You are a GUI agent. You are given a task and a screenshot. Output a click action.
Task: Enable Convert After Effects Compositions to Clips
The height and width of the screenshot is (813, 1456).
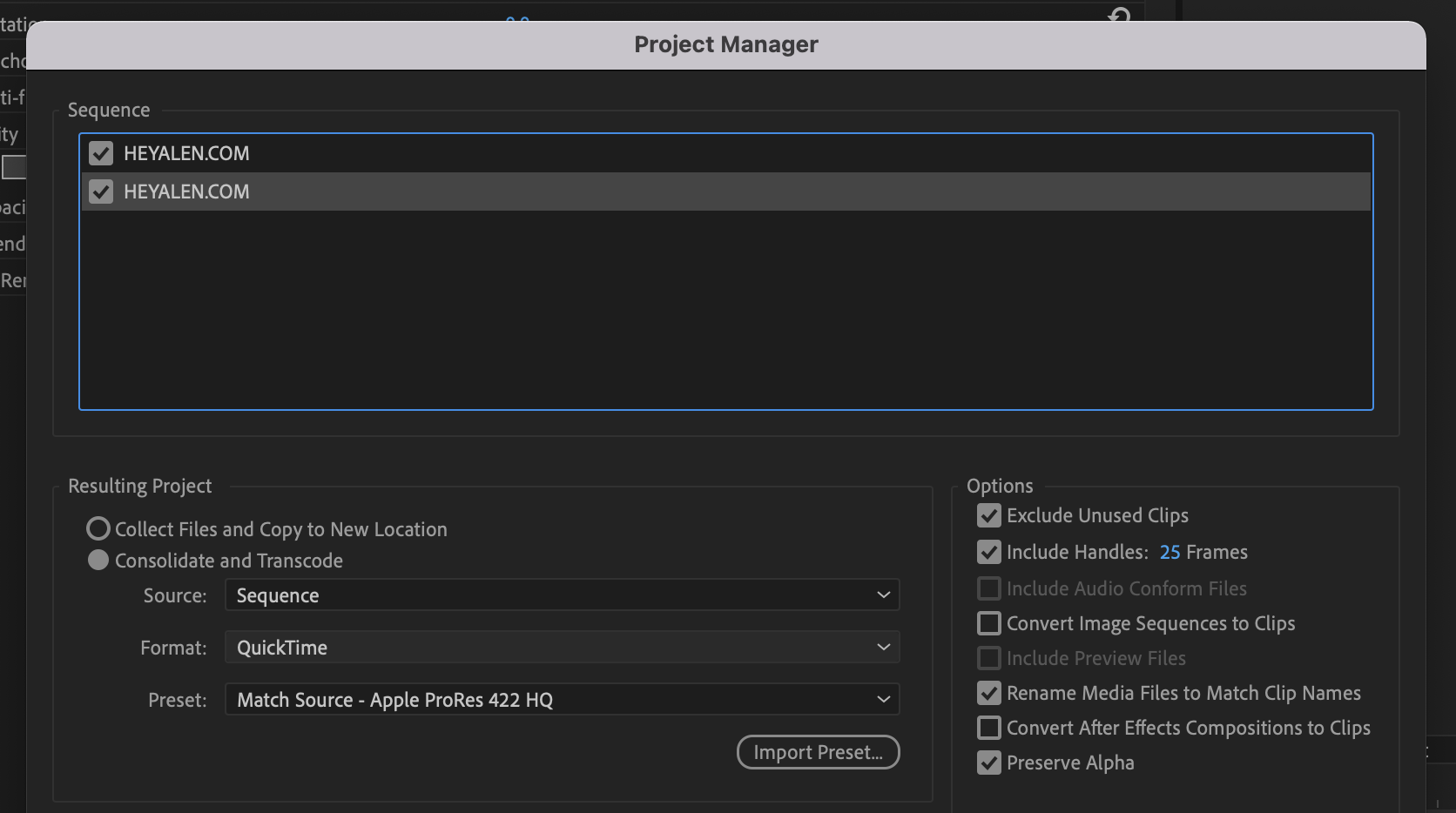point(989,729)
